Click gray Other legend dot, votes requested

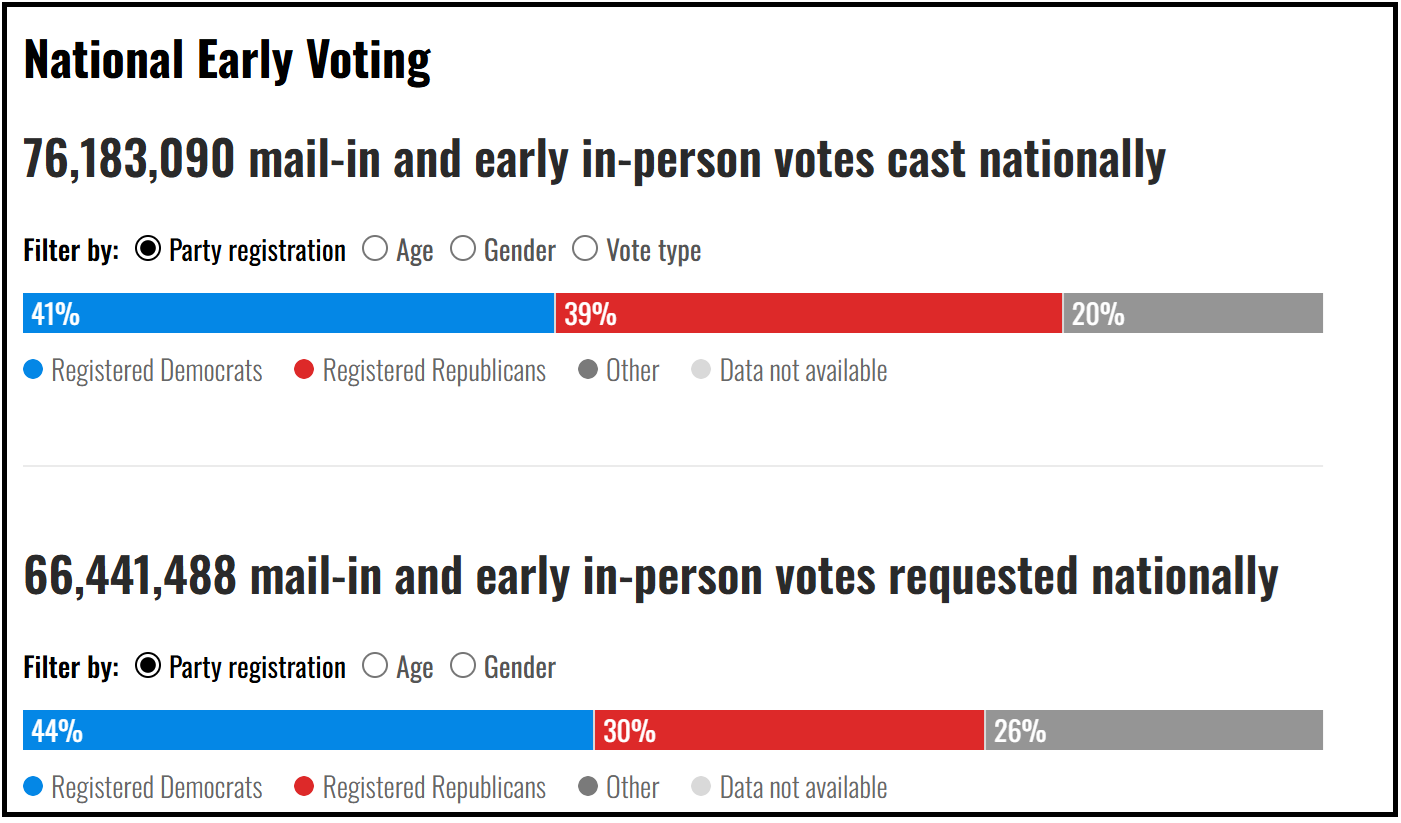(588, 787)
